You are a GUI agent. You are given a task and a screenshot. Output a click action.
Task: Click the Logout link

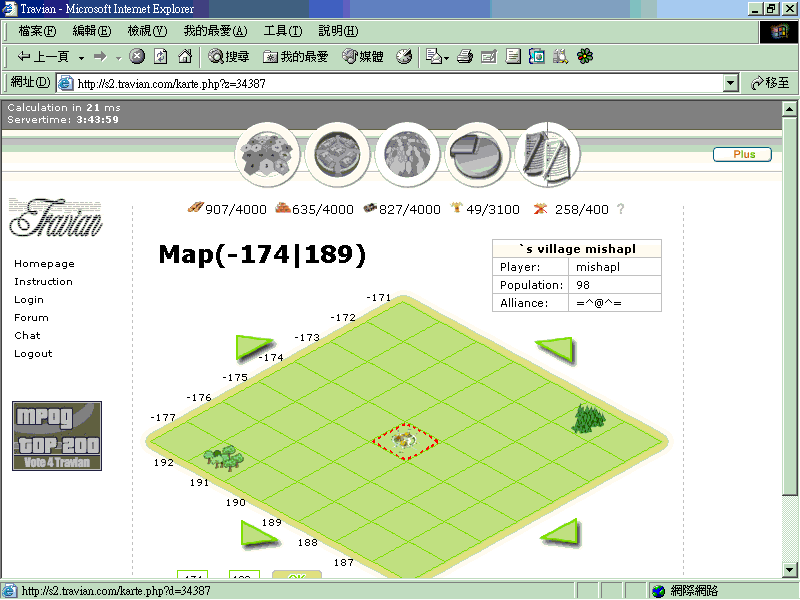pos(33,354)
